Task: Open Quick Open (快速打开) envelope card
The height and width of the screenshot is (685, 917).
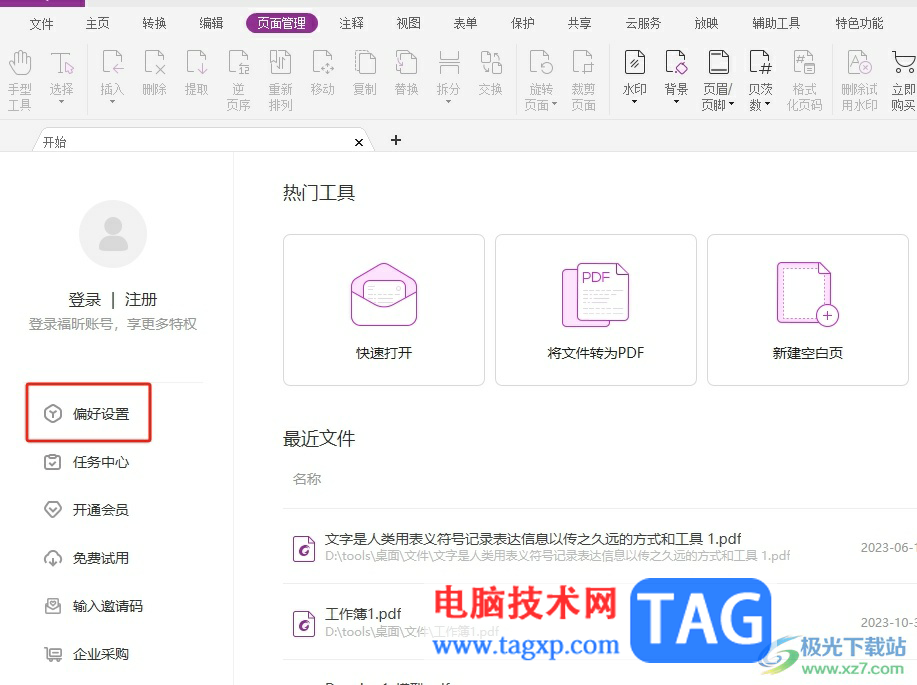Action: (384, 310)
